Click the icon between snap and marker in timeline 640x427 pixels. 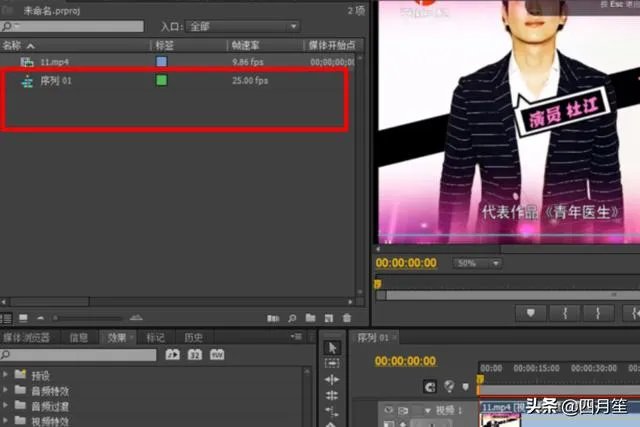(x=449, y=386)
